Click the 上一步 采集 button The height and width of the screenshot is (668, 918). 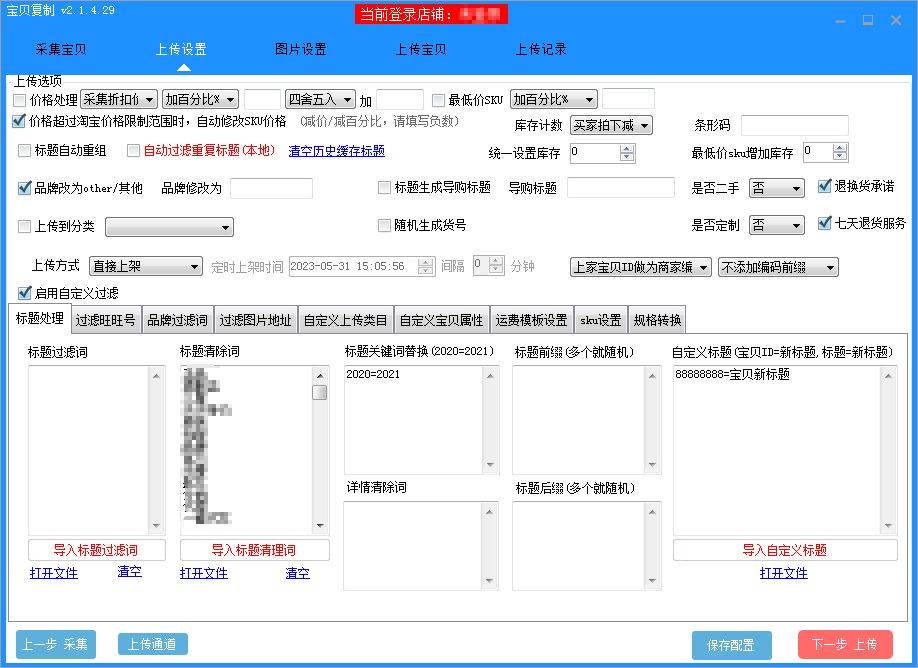tap(56, 645)
